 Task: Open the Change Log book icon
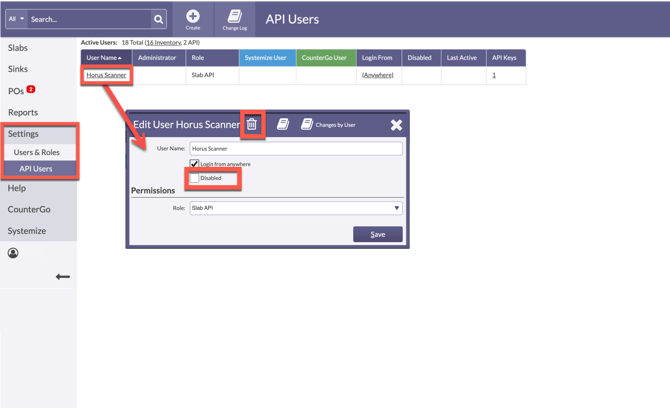pyautogui.click(x=235, y=17)
